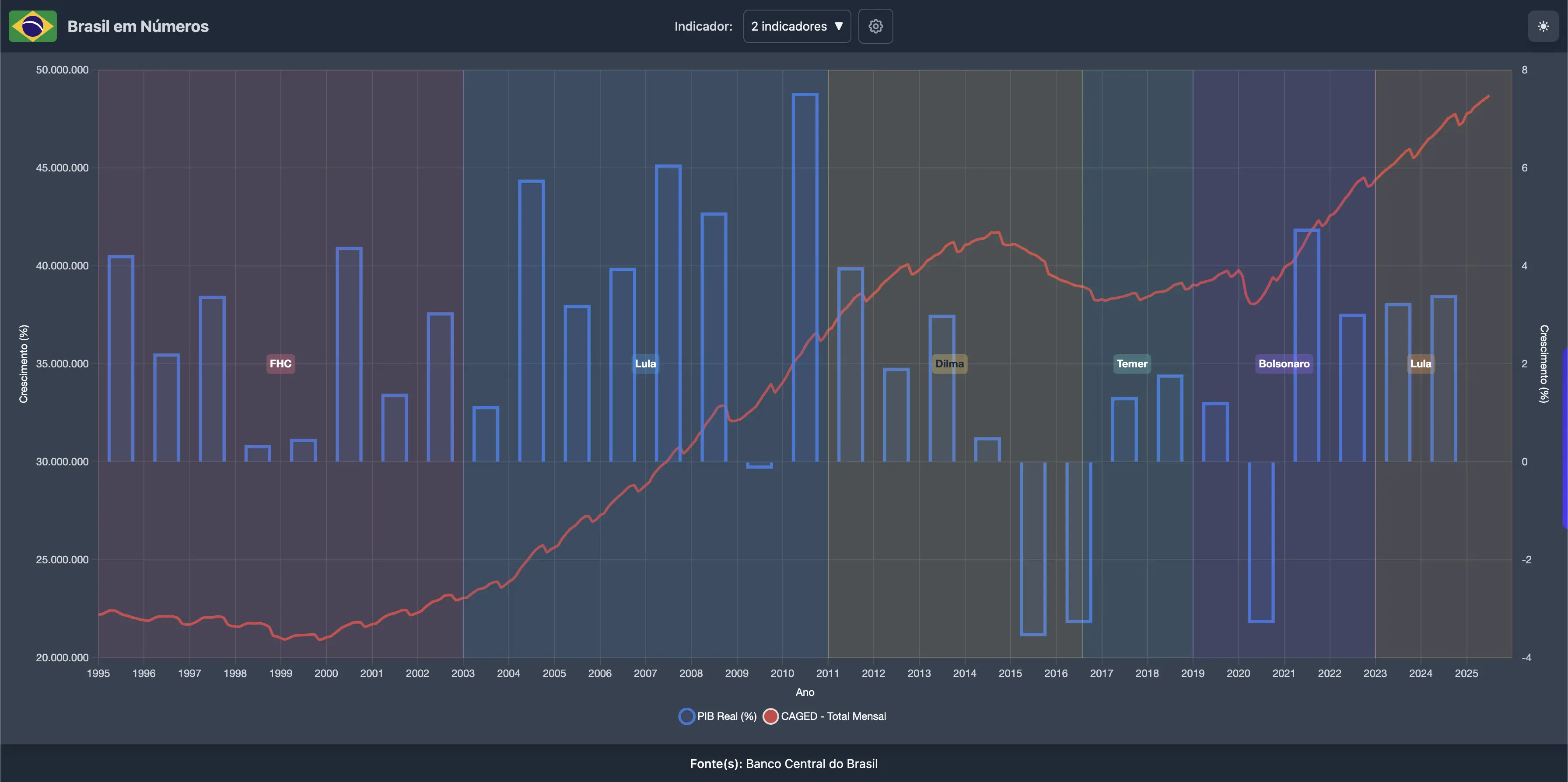
Task: Click the Banco Central do Brasil source text
Action: [x=812, y=764]
